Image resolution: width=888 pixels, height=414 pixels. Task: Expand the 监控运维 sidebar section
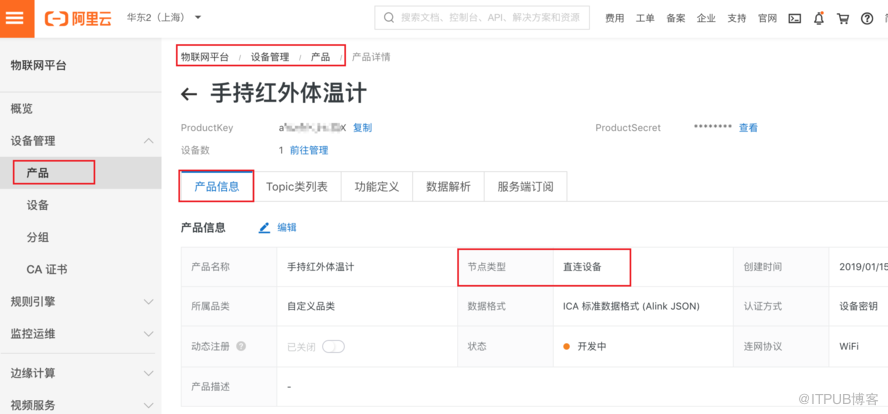click(x=148, y=333)
